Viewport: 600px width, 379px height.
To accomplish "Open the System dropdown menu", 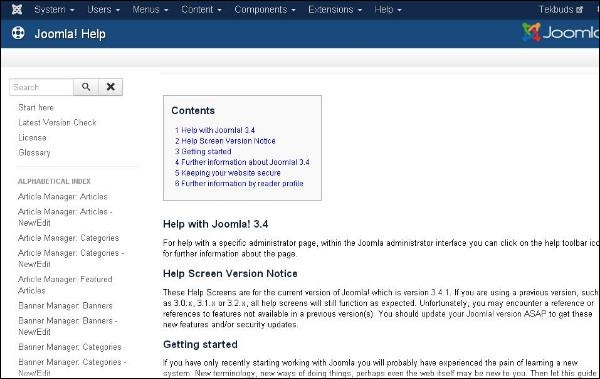I will point(54,10).
